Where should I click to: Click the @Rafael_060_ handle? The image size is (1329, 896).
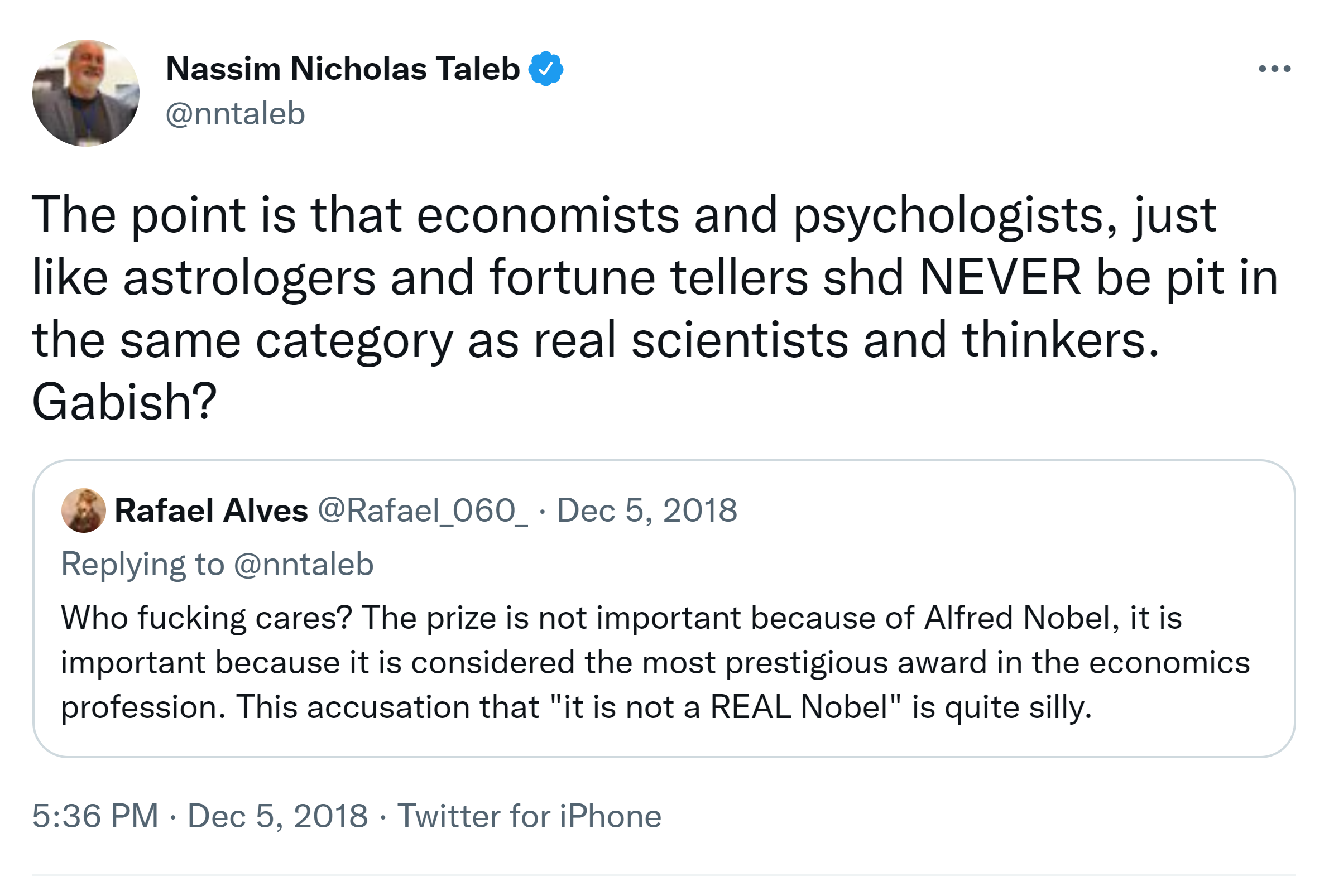[423, 510]
